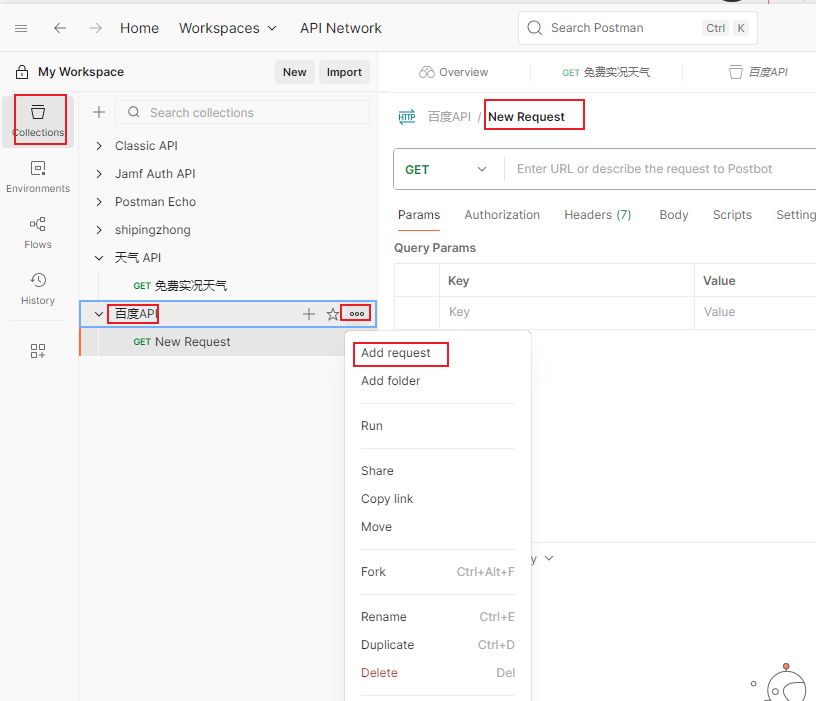Click the hamburger menu icon
This screenshot has height=701, width=816.
point(21,28)
